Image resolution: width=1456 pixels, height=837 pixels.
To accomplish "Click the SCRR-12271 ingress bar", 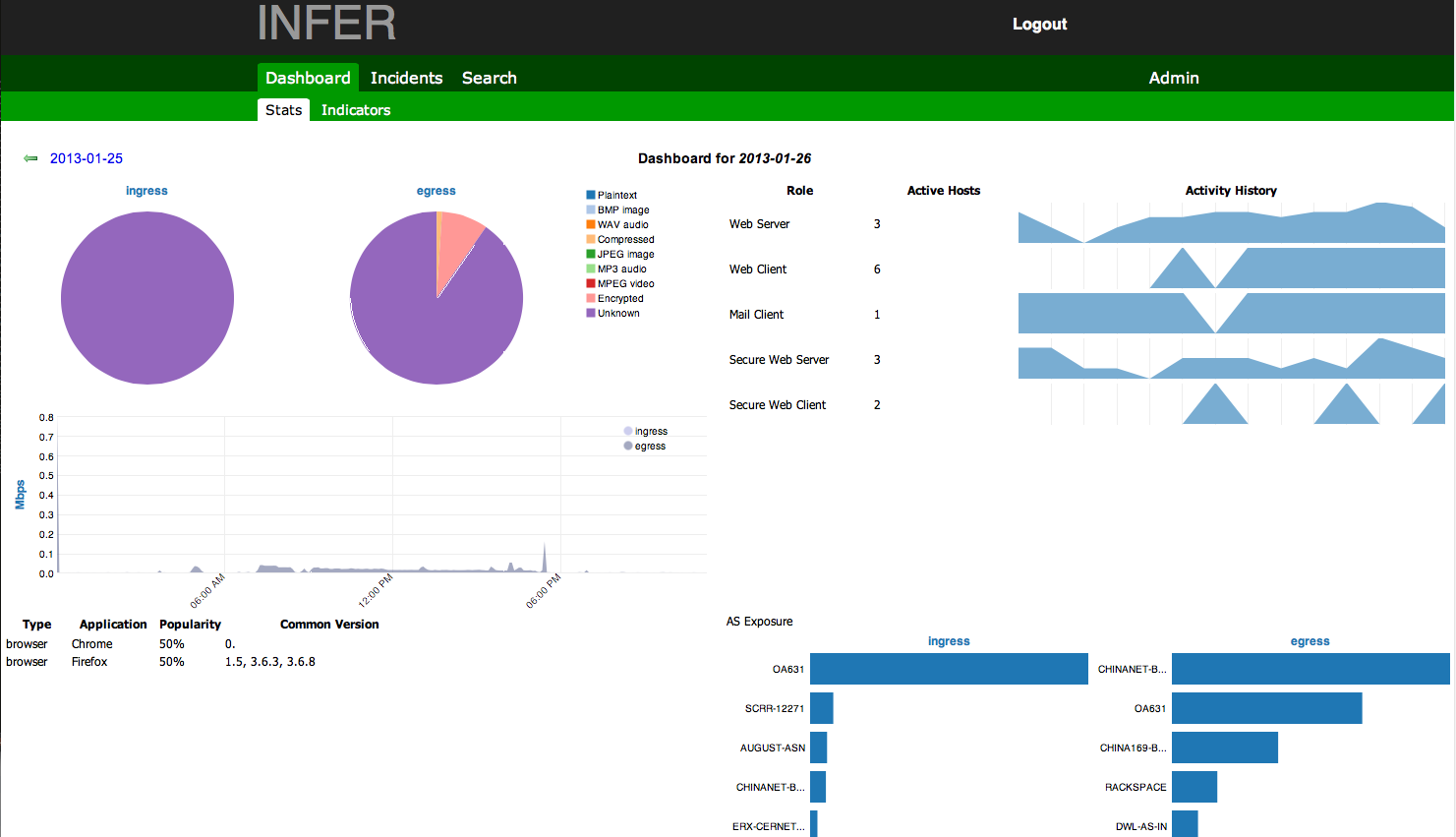I will tap(822, 708).
